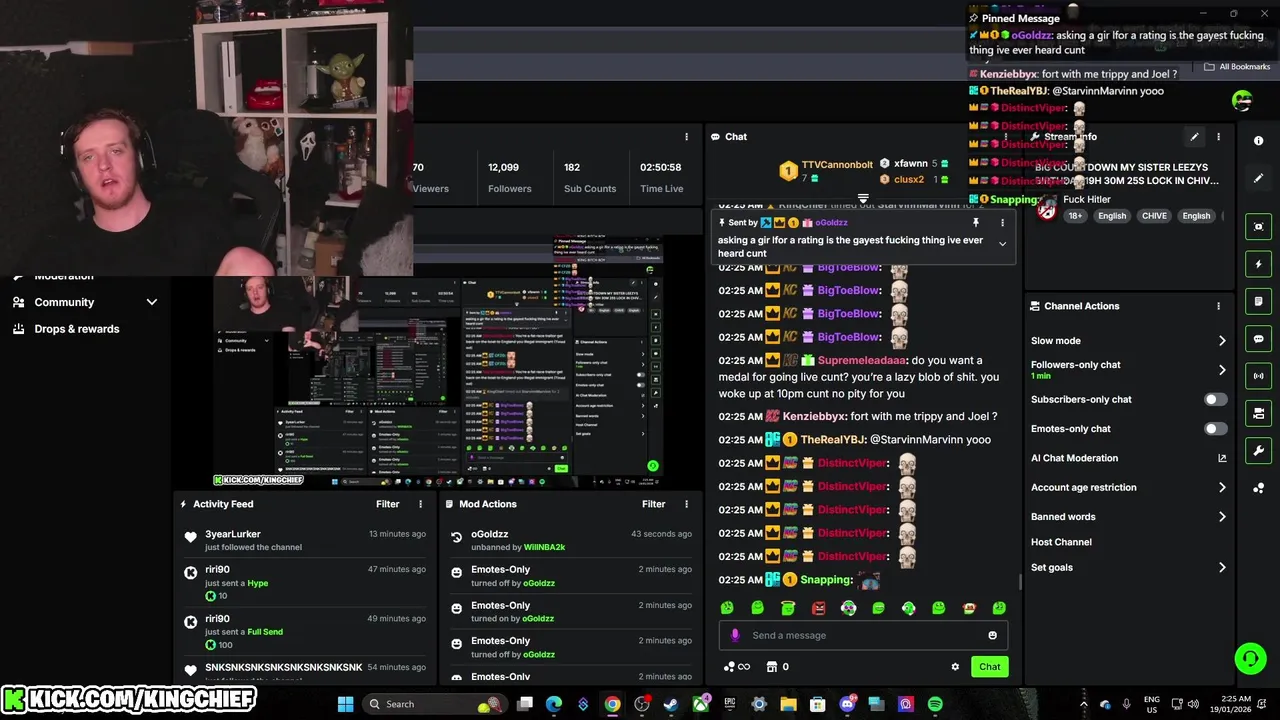The height and width of the screenshot is (720, 1280).
Task: Click the green Chat send button
Action: pos(989,667)
